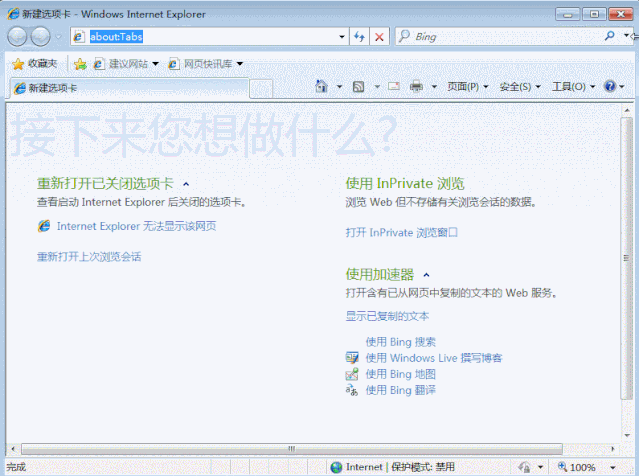Run search with magnifier icon in Bing box
Viewport: 639px width, 476px height.
pos(610,36)
